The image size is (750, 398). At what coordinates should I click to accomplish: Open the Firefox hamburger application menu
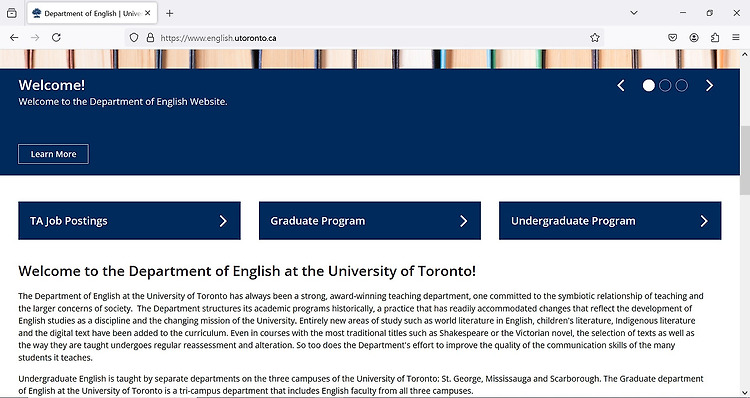[736, 37]
